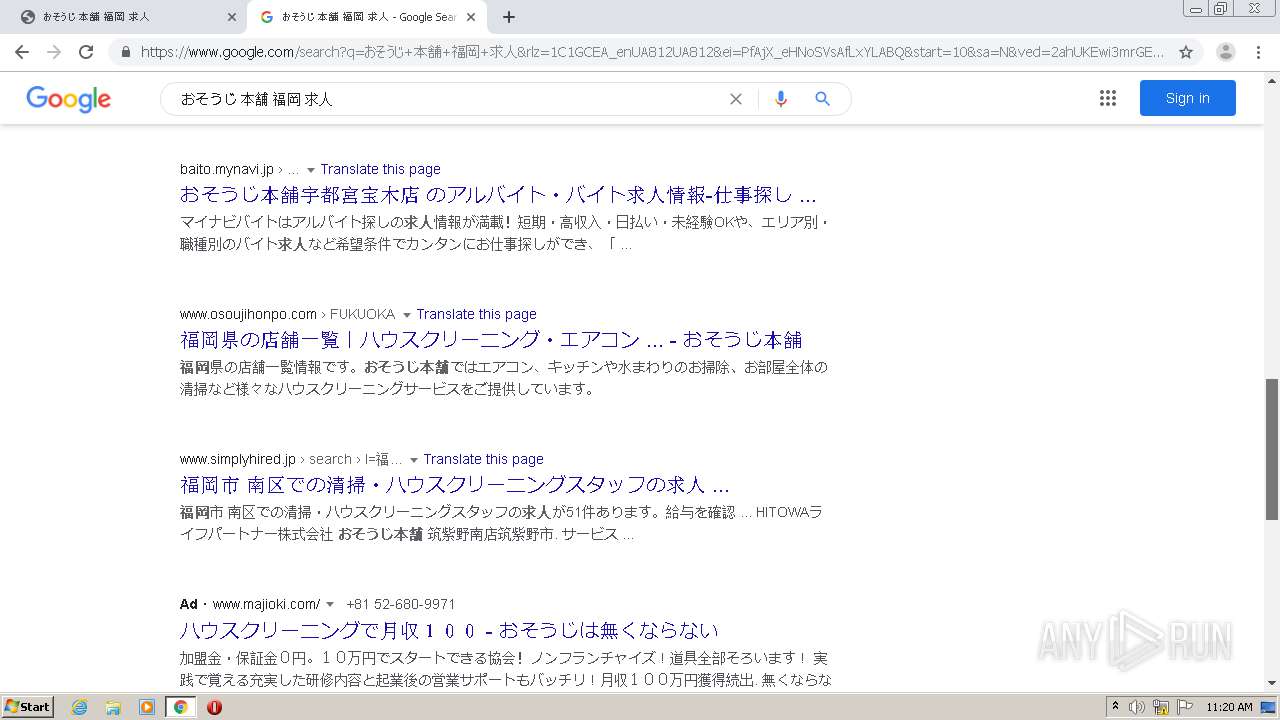Close the active Google Search tab

(471, 17)
